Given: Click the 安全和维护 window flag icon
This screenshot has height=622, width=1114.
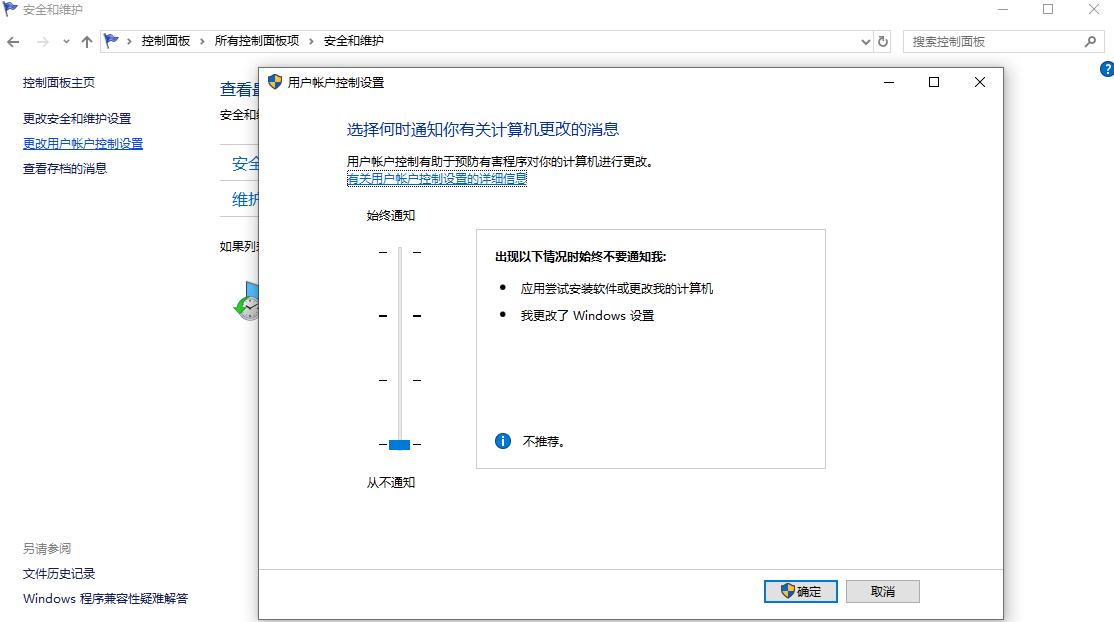Looking at the screenshot, I should (x=10, y=9).
